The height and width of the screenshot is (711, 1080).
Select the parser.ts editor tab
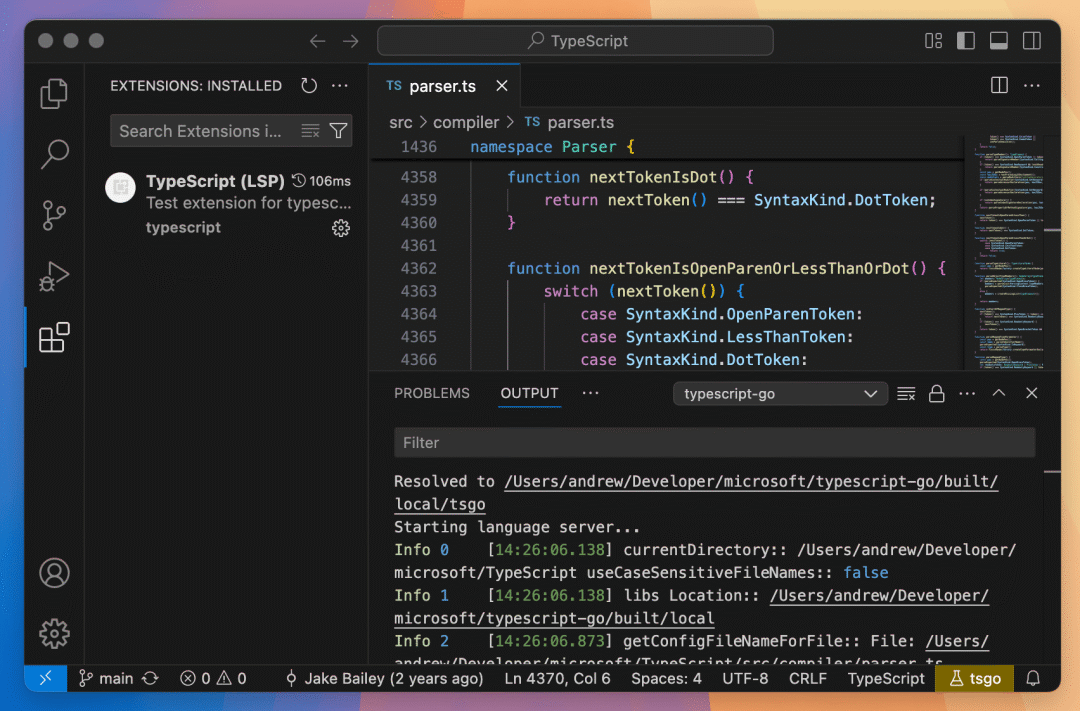click(x=444, y=85)
